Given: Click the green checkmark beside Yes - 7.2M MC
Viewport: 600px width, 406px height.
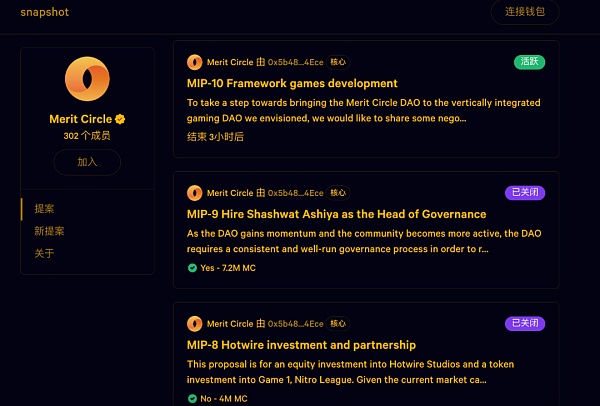Looking at the screenshot, I should tap(192, 268).
